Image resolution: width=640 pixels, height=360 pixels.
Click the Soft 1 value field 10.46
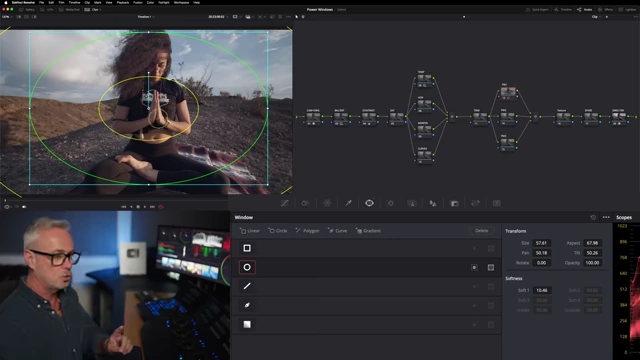point(541,290)
